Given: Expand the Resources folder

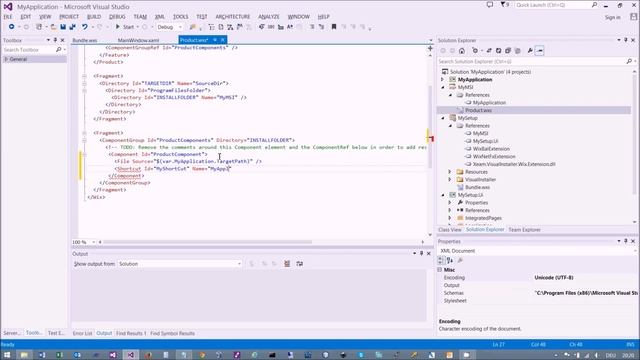Looking at the screenshot, I should coord(450,172).
